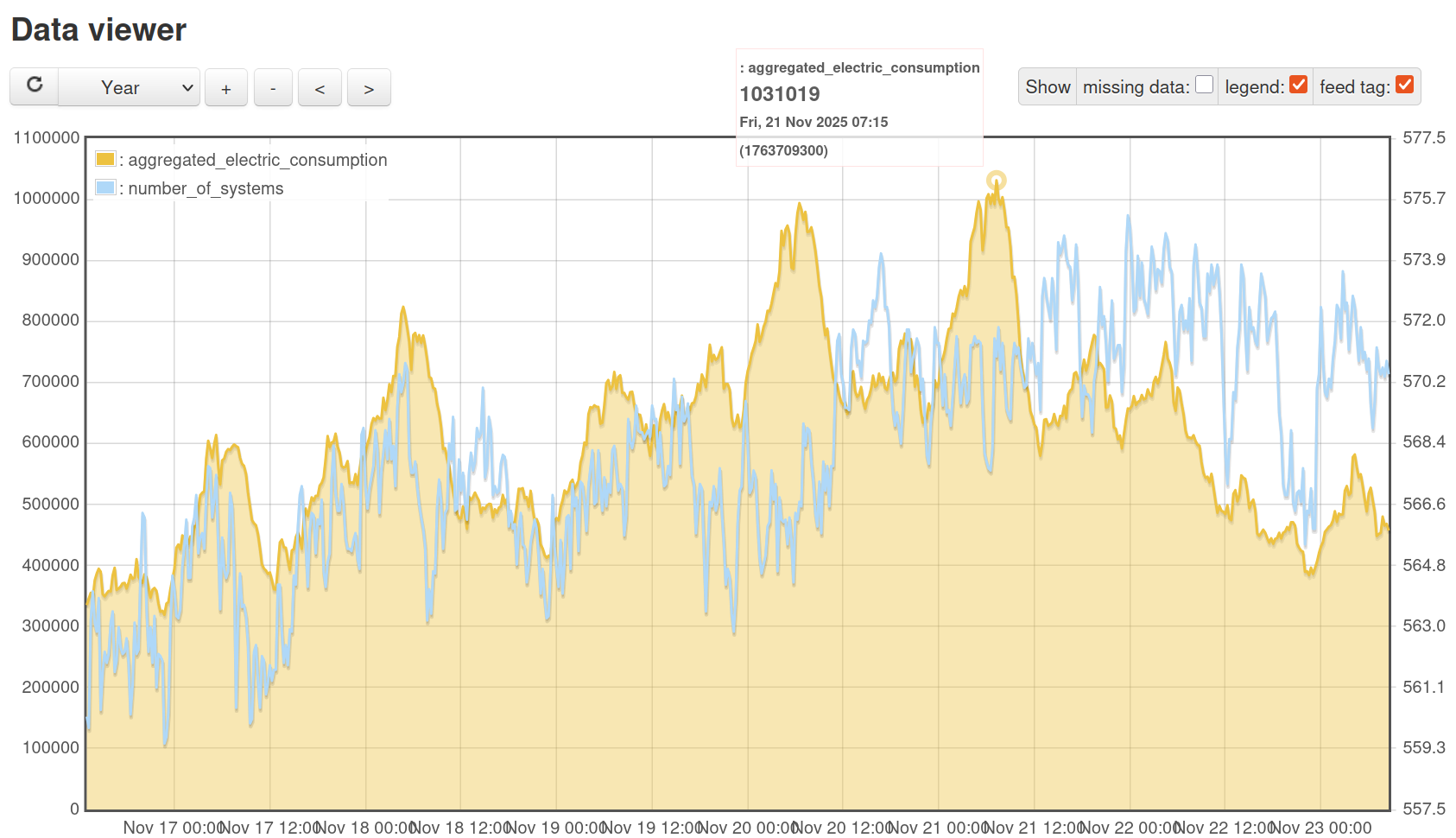This screenshot has height=838, width=1456.
Task: Click the yellow aggregated_electric_consumption legend swatch
Action: [x=105, y=159]
